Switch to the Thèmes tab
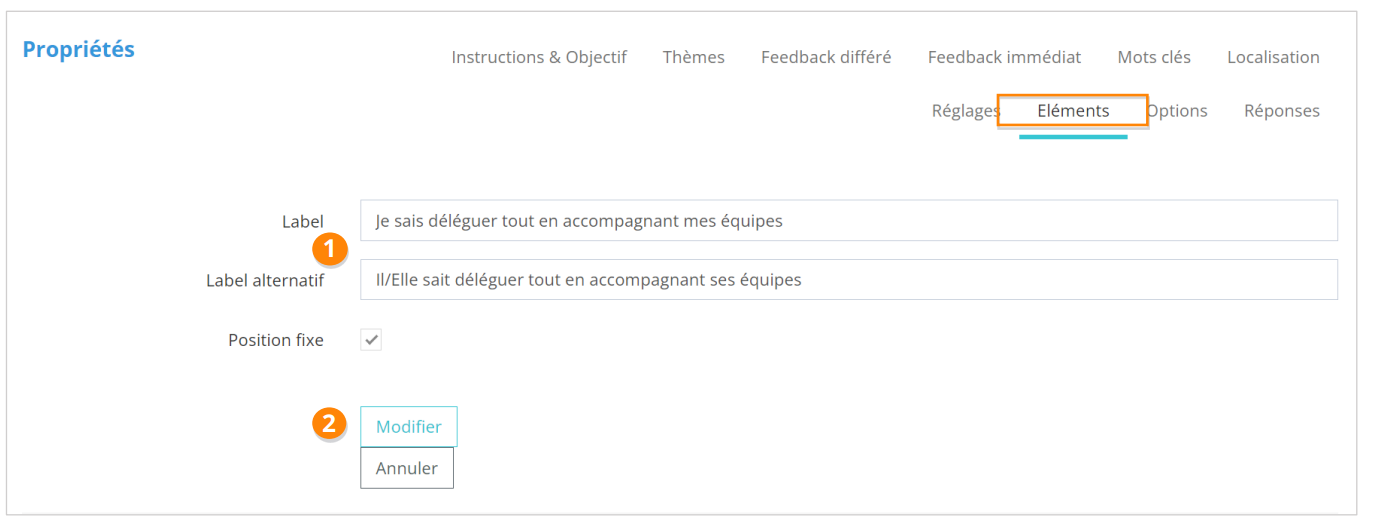 coord(693,57)
